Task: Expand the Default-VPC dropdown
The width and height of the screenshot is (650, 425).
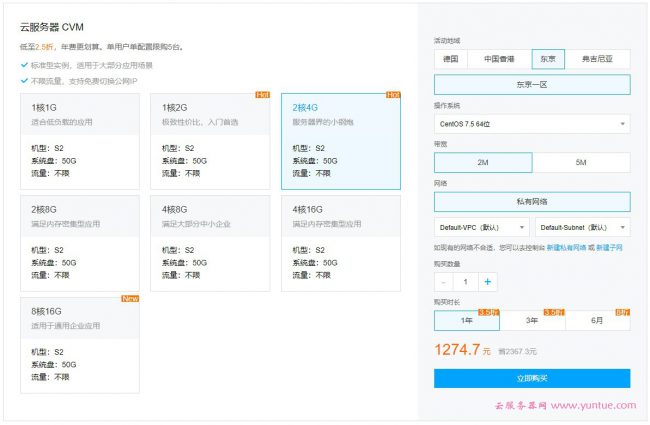Action: tap(481, 227)
